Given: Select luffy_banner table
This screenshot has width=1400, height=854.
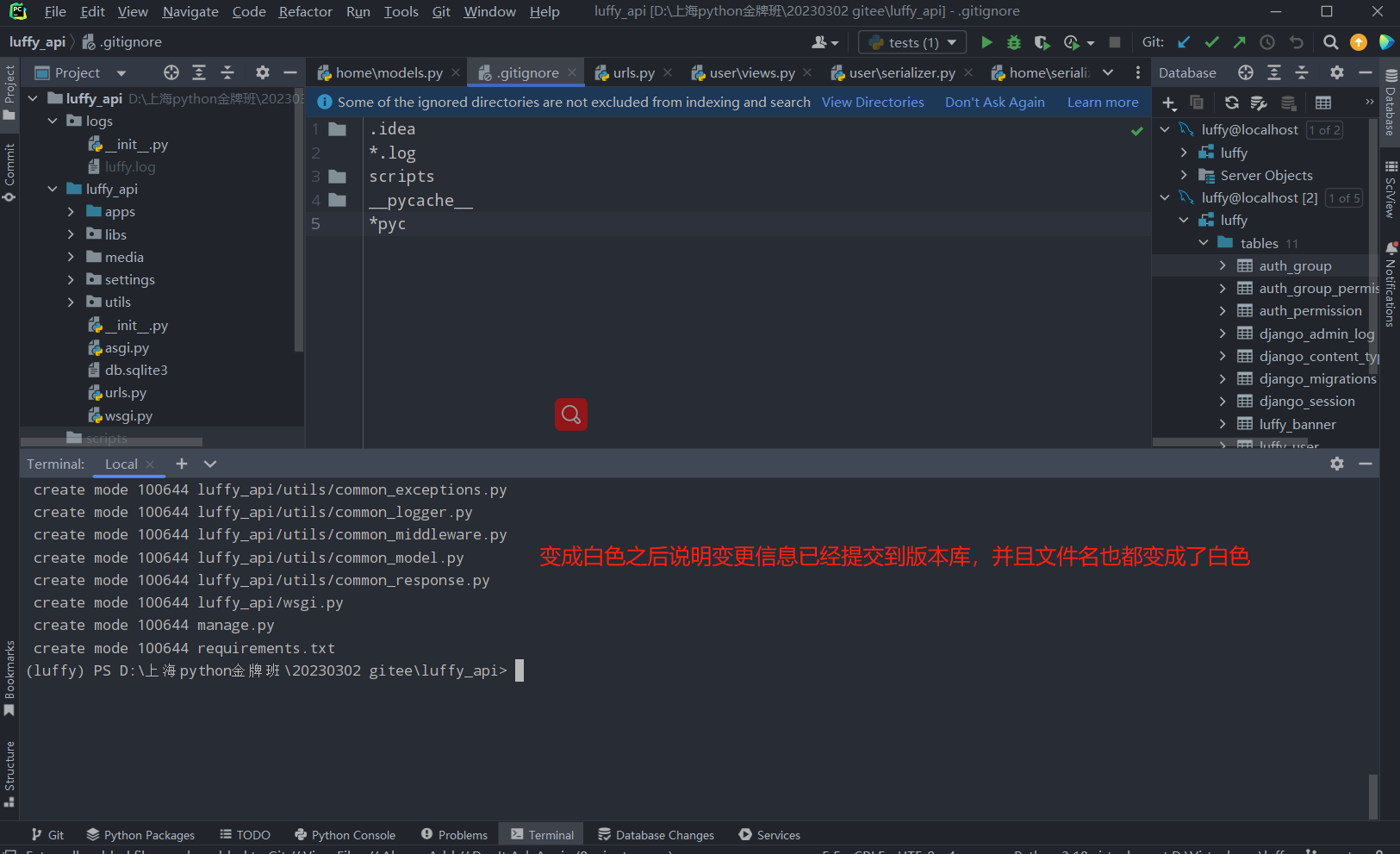Looking at the screenshot, I should (1297, 424).
